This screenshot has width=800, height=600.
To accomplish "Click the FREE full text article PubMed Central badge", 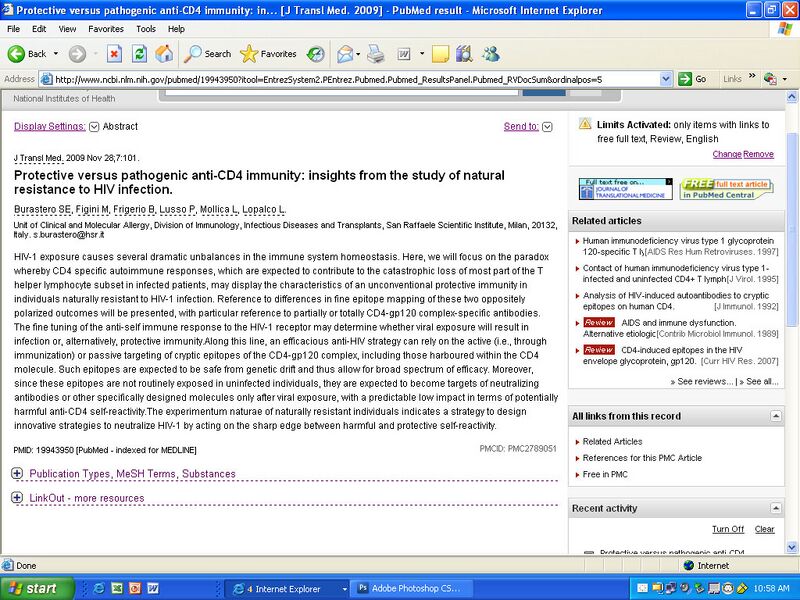I will coord(726,188).
